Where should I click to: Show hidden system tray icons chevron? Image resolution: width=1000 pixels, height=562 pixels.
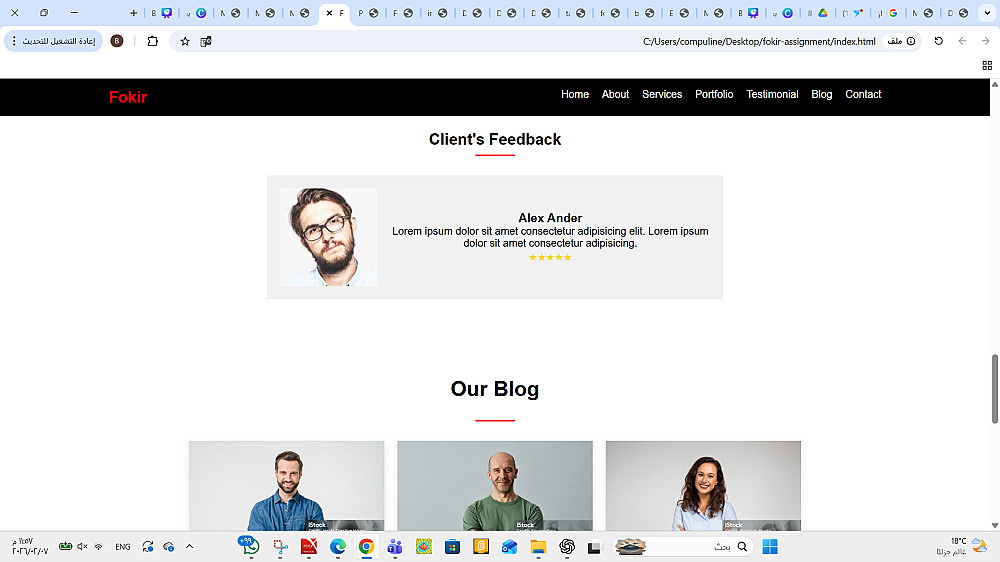(189, 547)
